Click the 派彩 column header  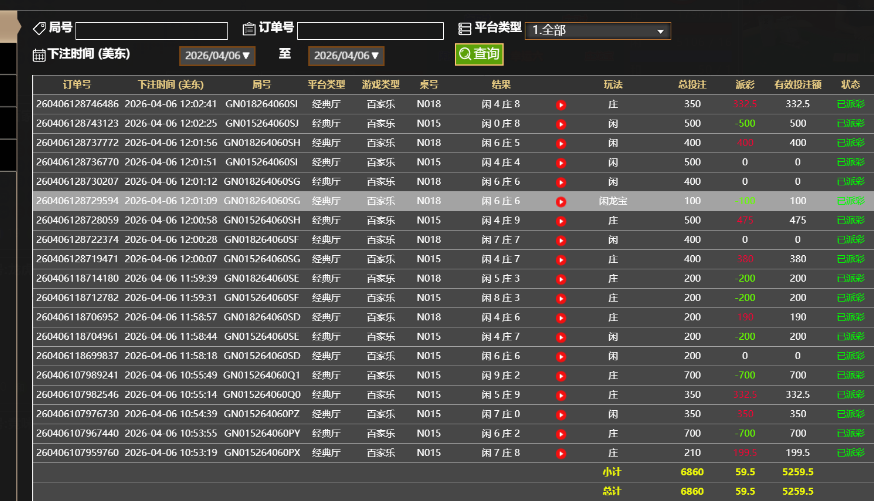[745, 85]
